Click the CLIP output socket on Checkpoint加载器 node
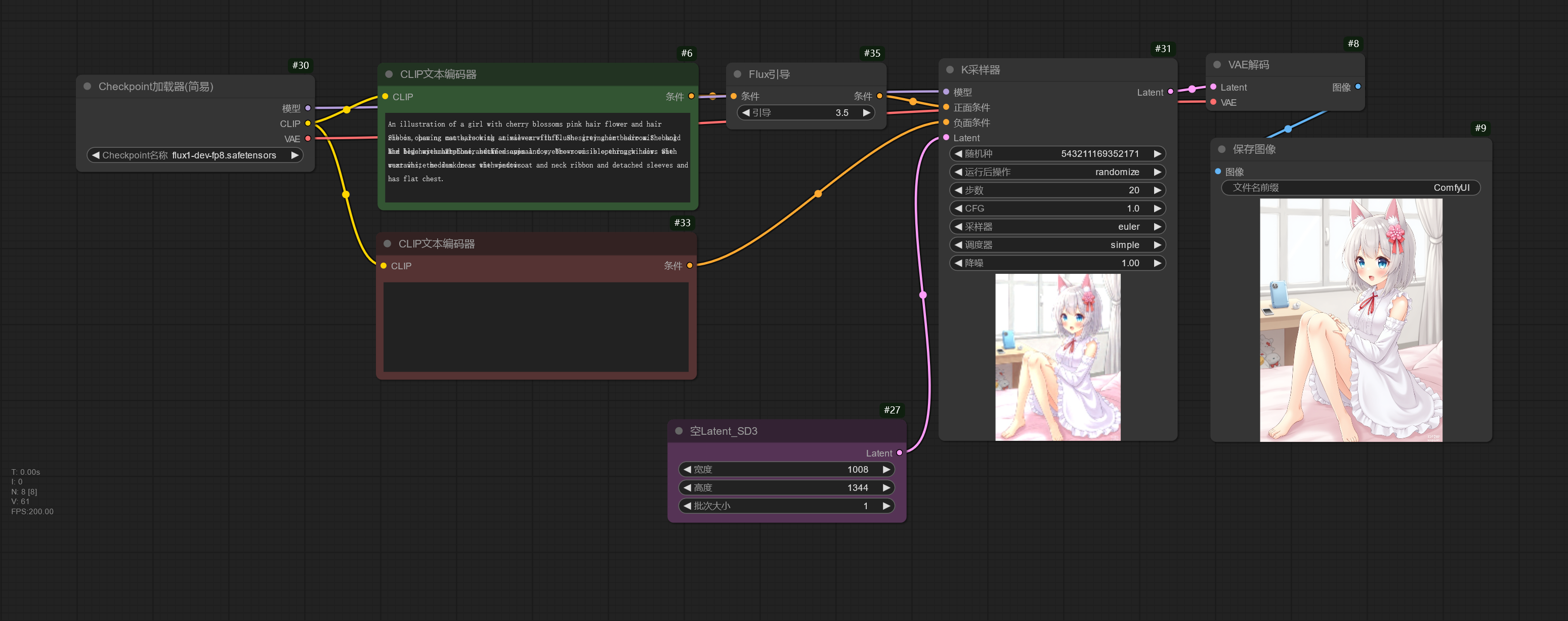The image size is (1568, 621). [309, 123]
